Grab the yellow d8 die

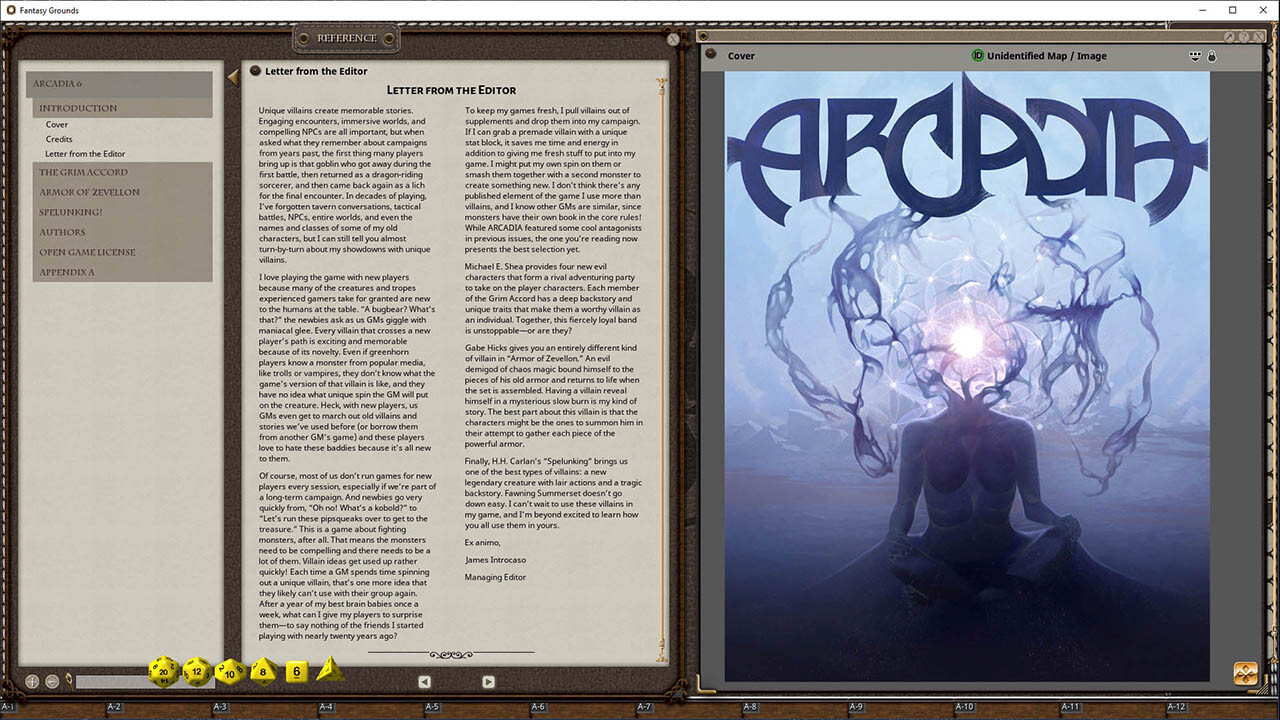[264, 671]
